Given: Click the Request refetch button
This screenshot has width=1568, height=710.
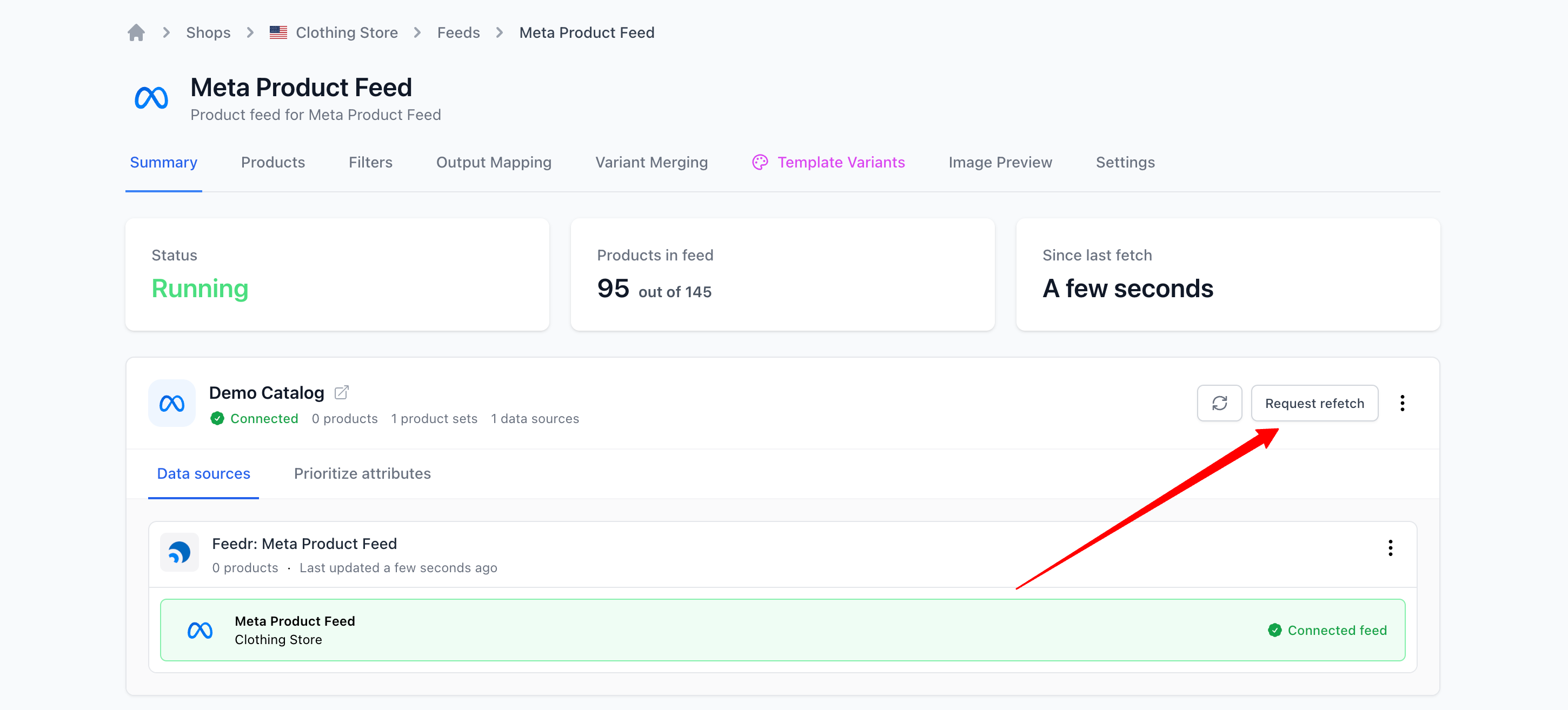Looking at the screenshot, I should click(1314, 403).
